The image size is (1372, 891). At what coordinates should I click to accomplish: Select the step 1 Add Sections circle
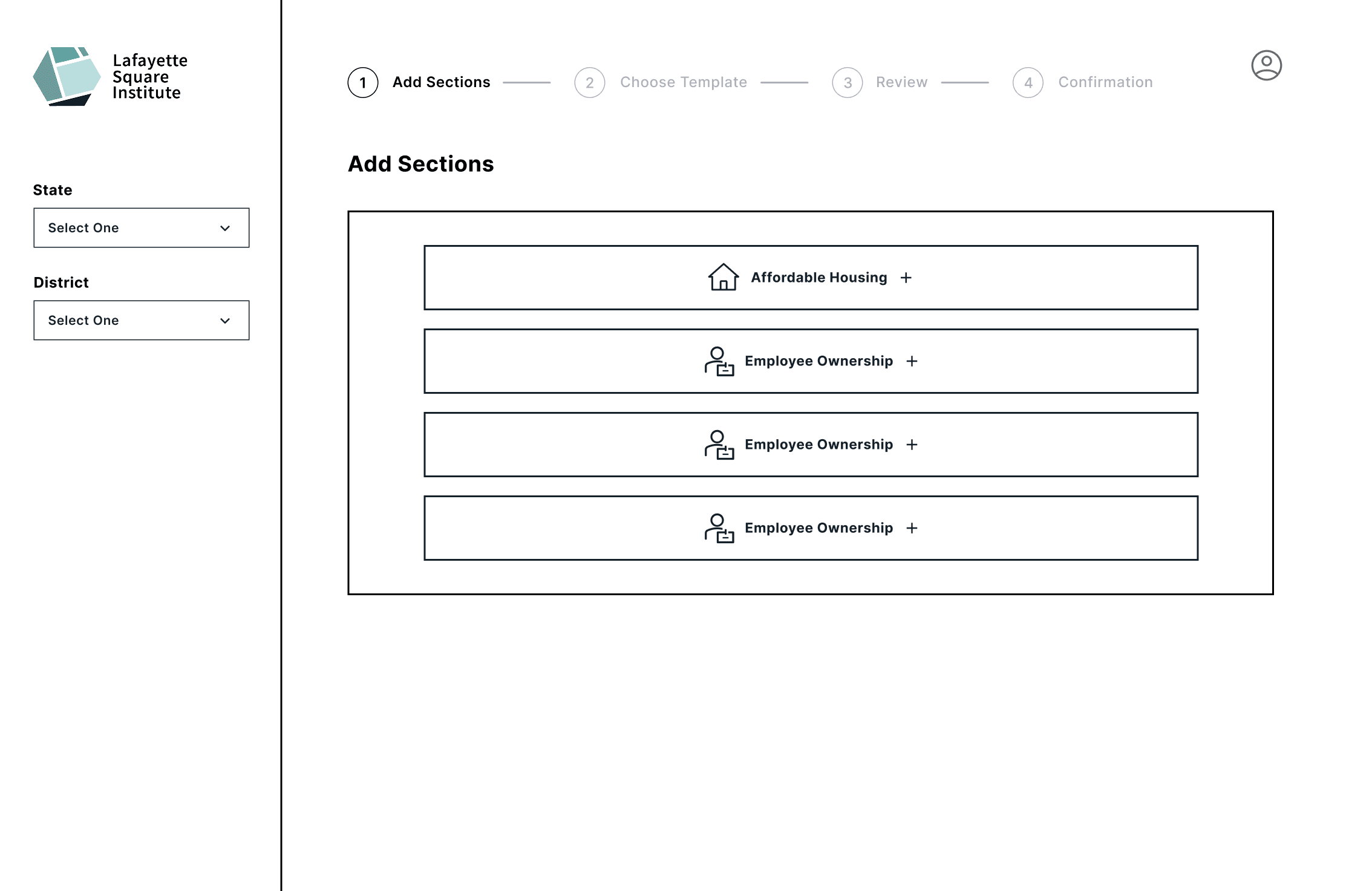point(363,83)
